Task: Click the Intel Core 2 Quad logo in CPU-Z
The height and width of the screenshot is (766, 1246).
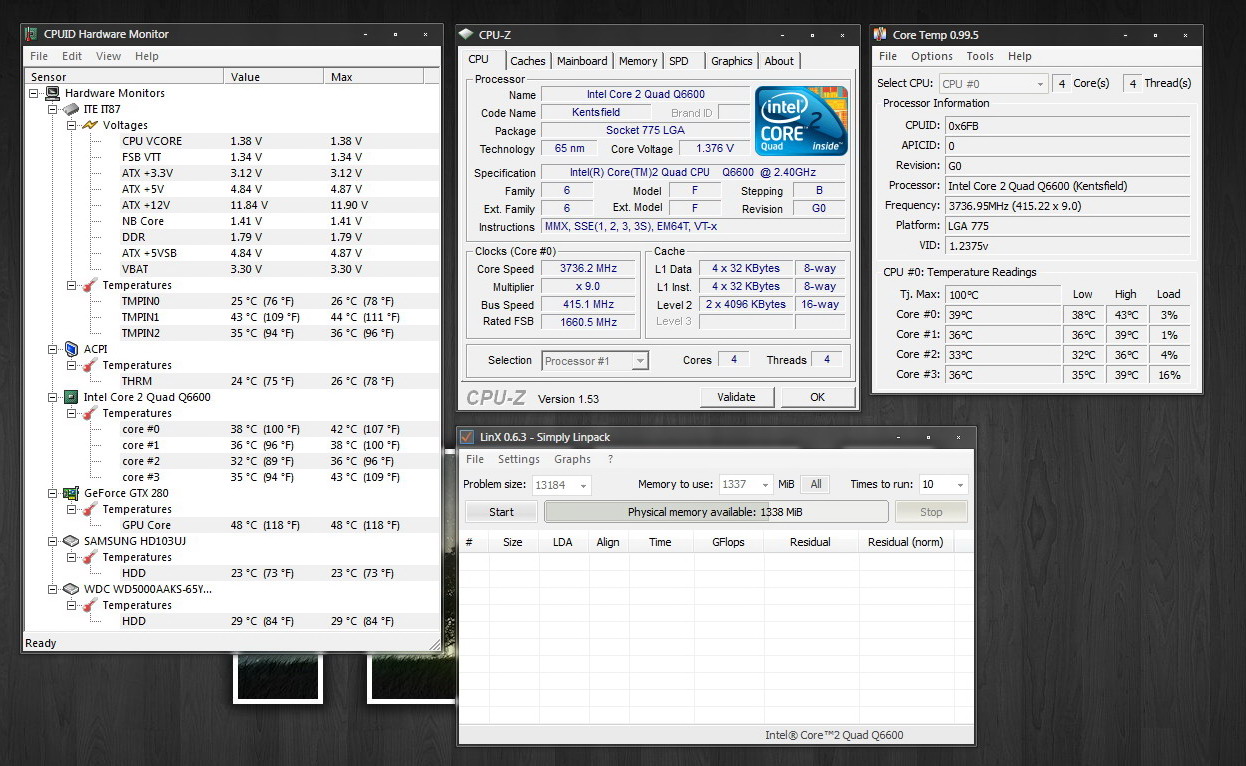Action: (x=801, y=121)
